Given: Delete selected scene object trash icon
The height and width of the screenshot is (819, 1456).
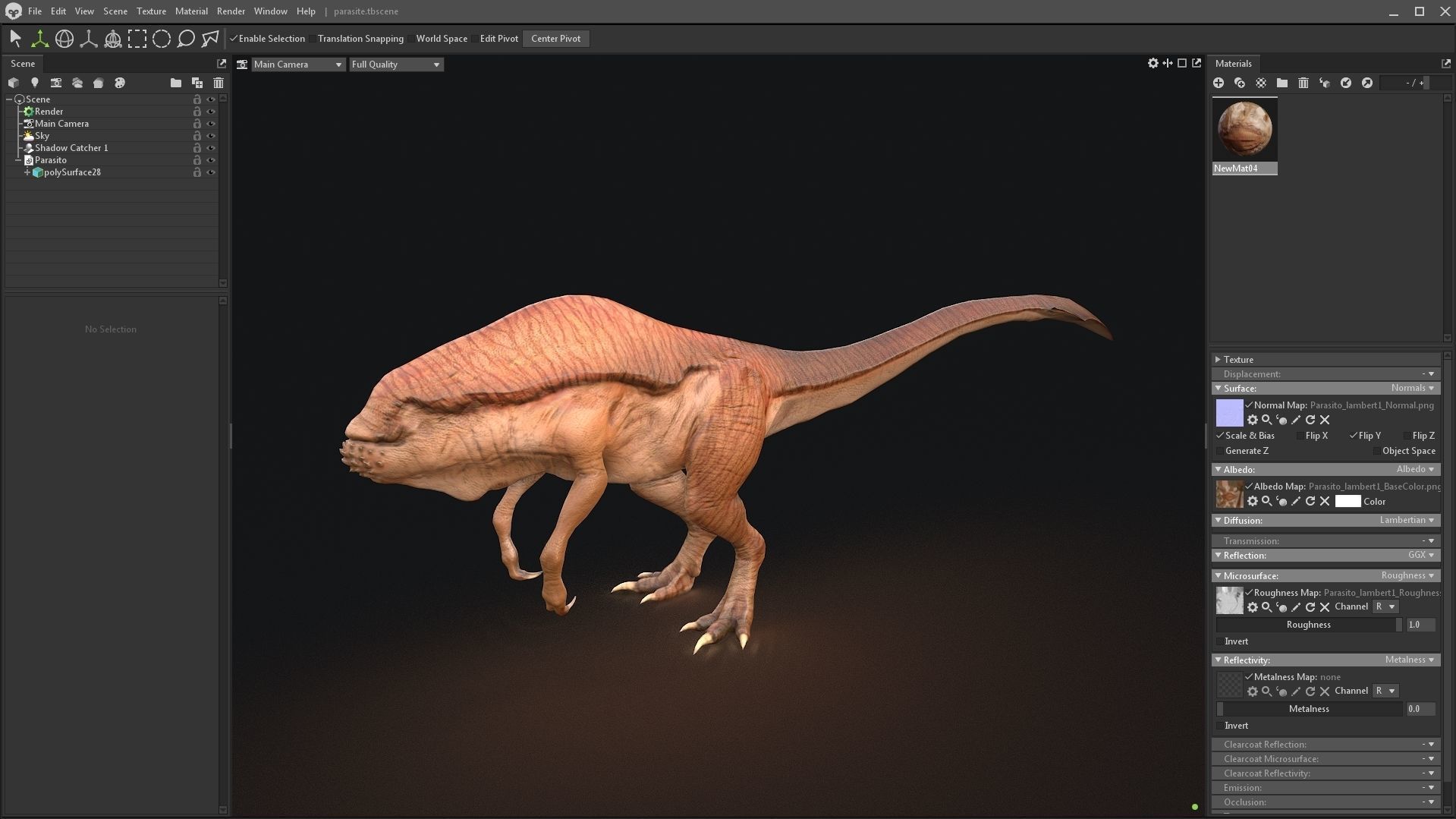Looking at the screenshot, I should 219,83.
